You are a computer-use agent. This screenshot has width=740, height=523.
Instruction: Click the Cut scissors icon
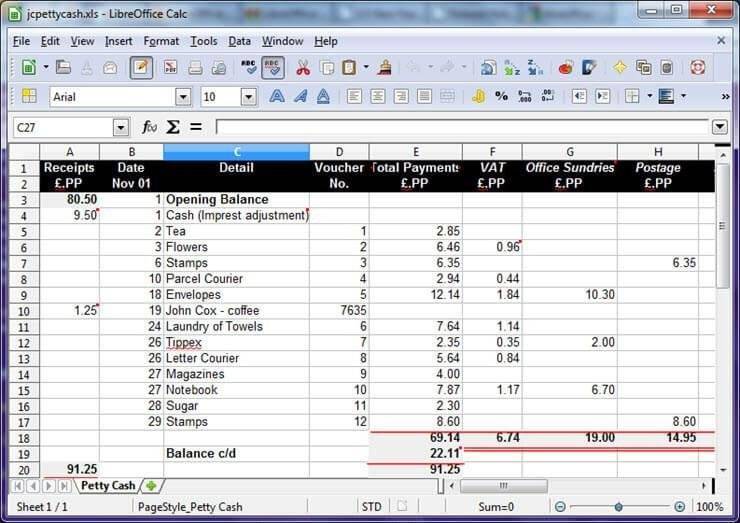pyautogui.click(x=303, y=68)
